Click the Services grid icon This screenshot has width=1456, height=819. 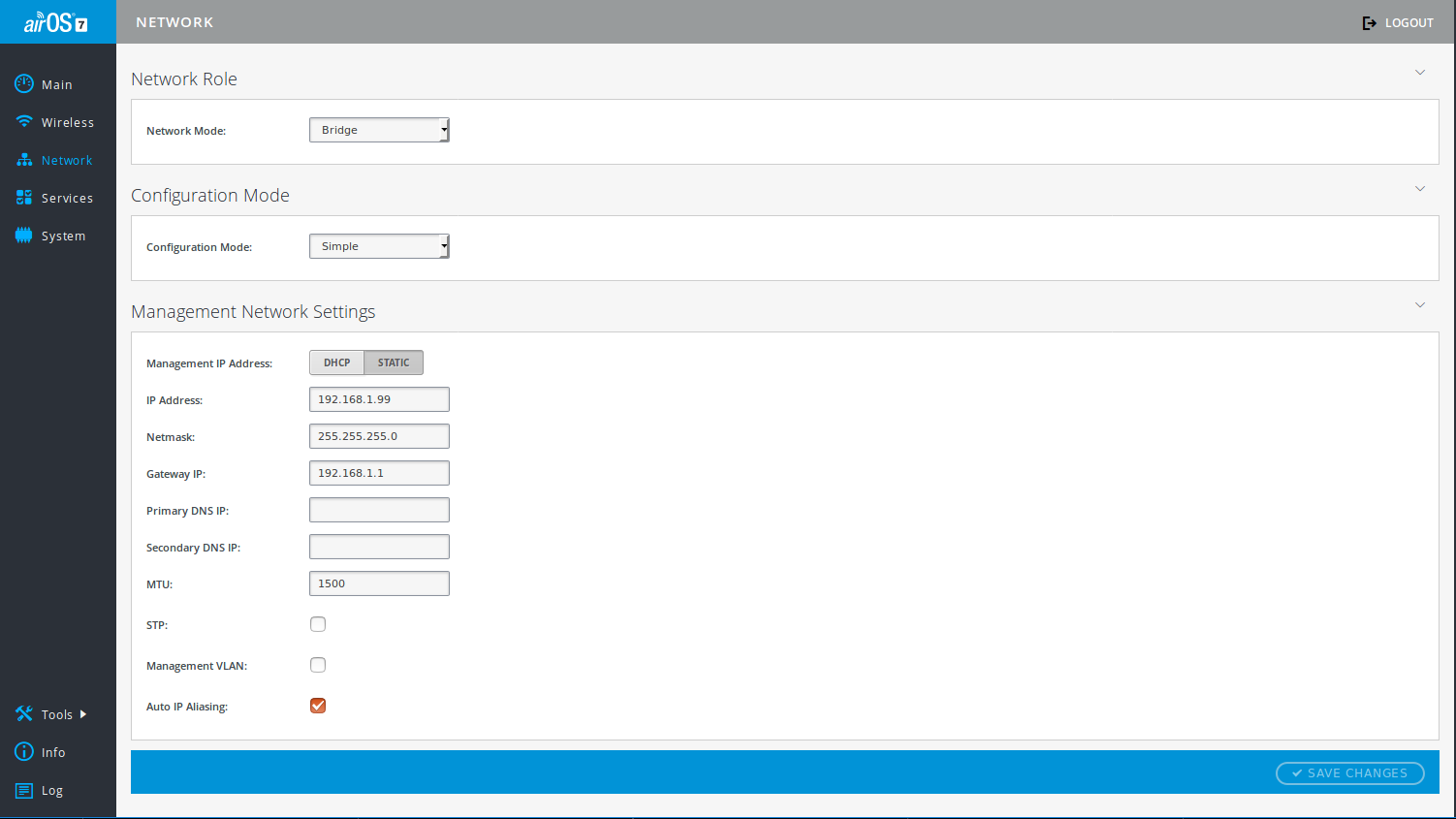[24, 198]
